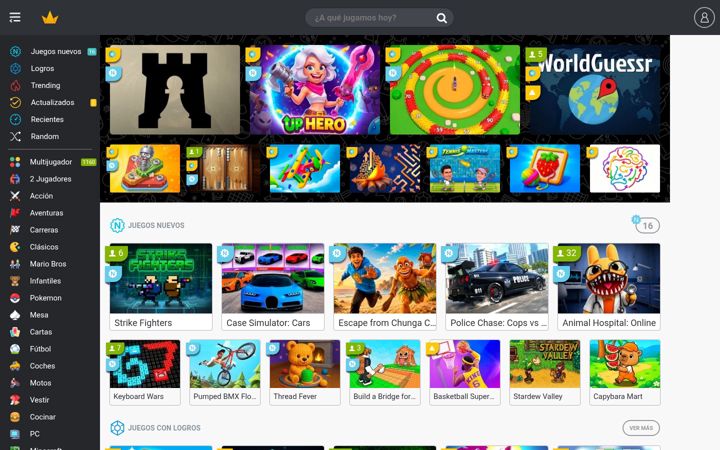Open the WorldGuessr featured game
720x450 pixels.
coord(595,90)
